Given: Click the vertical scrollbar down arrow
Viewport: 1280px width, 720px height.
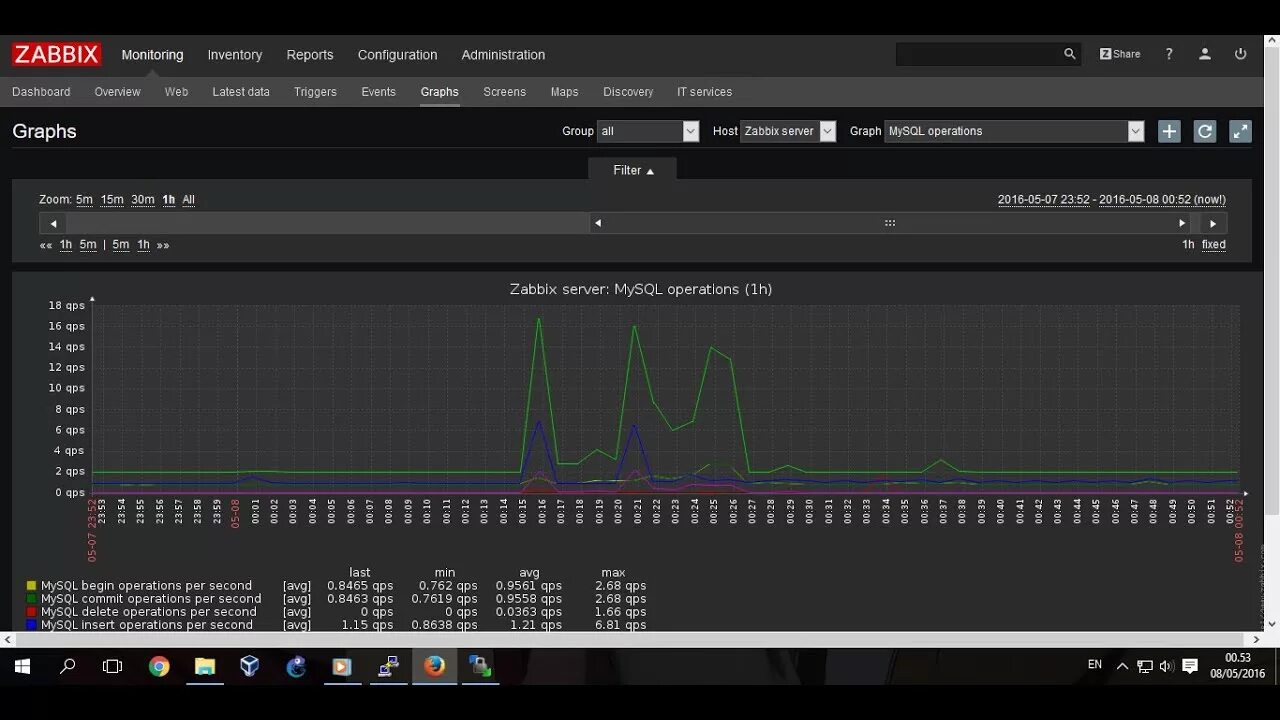Looking at the screenshot, I should point(1272,624).
